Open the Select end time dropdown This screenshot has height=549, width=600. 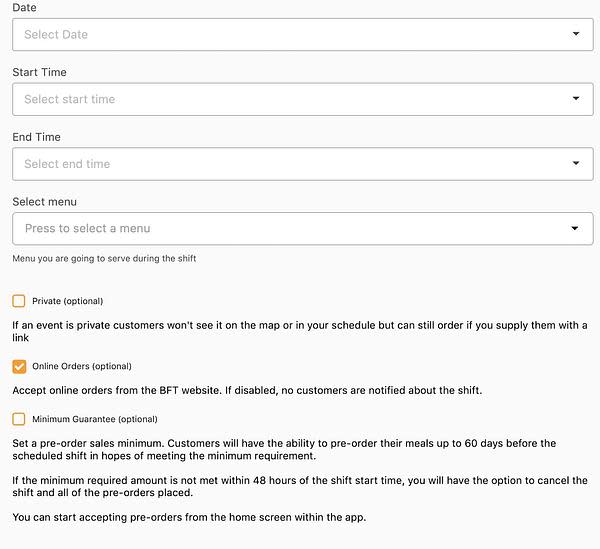303,164
